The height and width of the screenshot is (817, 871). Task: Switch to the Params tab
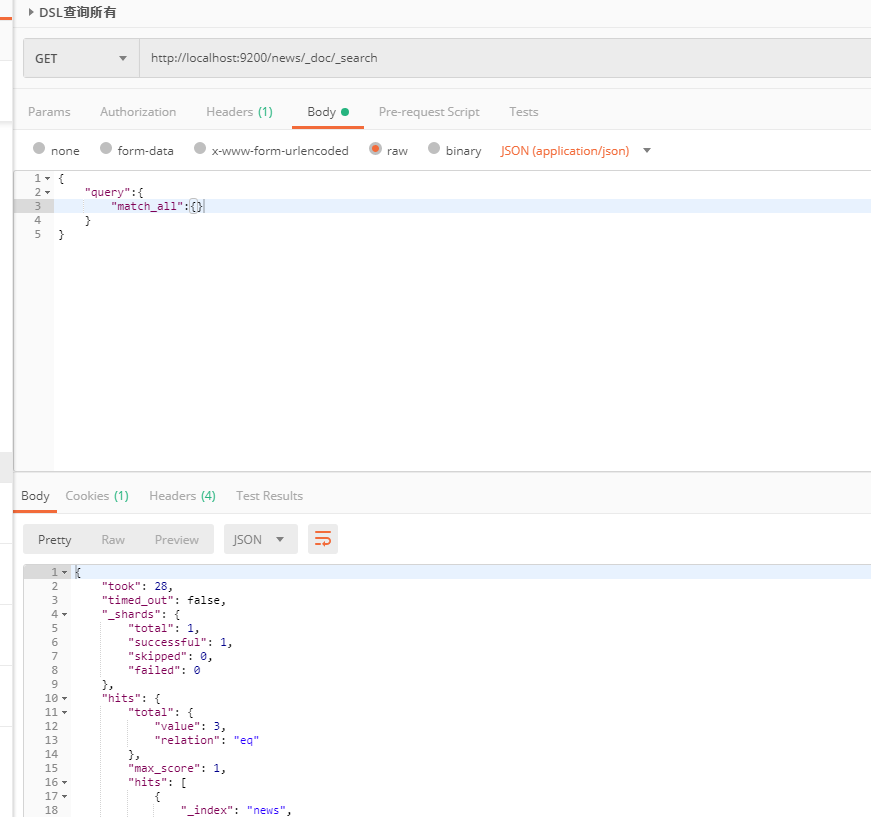(x=49, y=112)
